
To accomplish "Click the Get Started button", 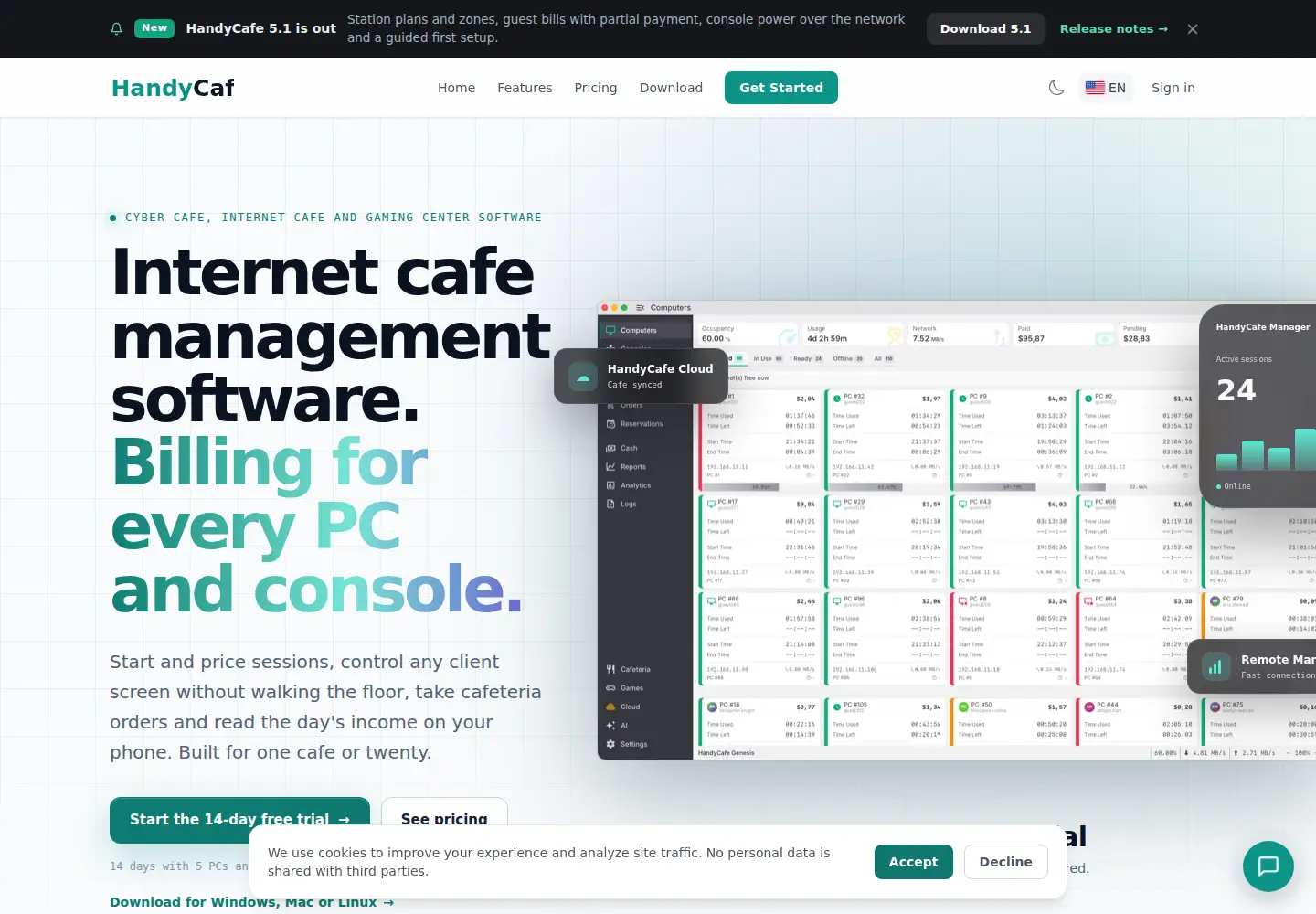I will coord(781,88).
